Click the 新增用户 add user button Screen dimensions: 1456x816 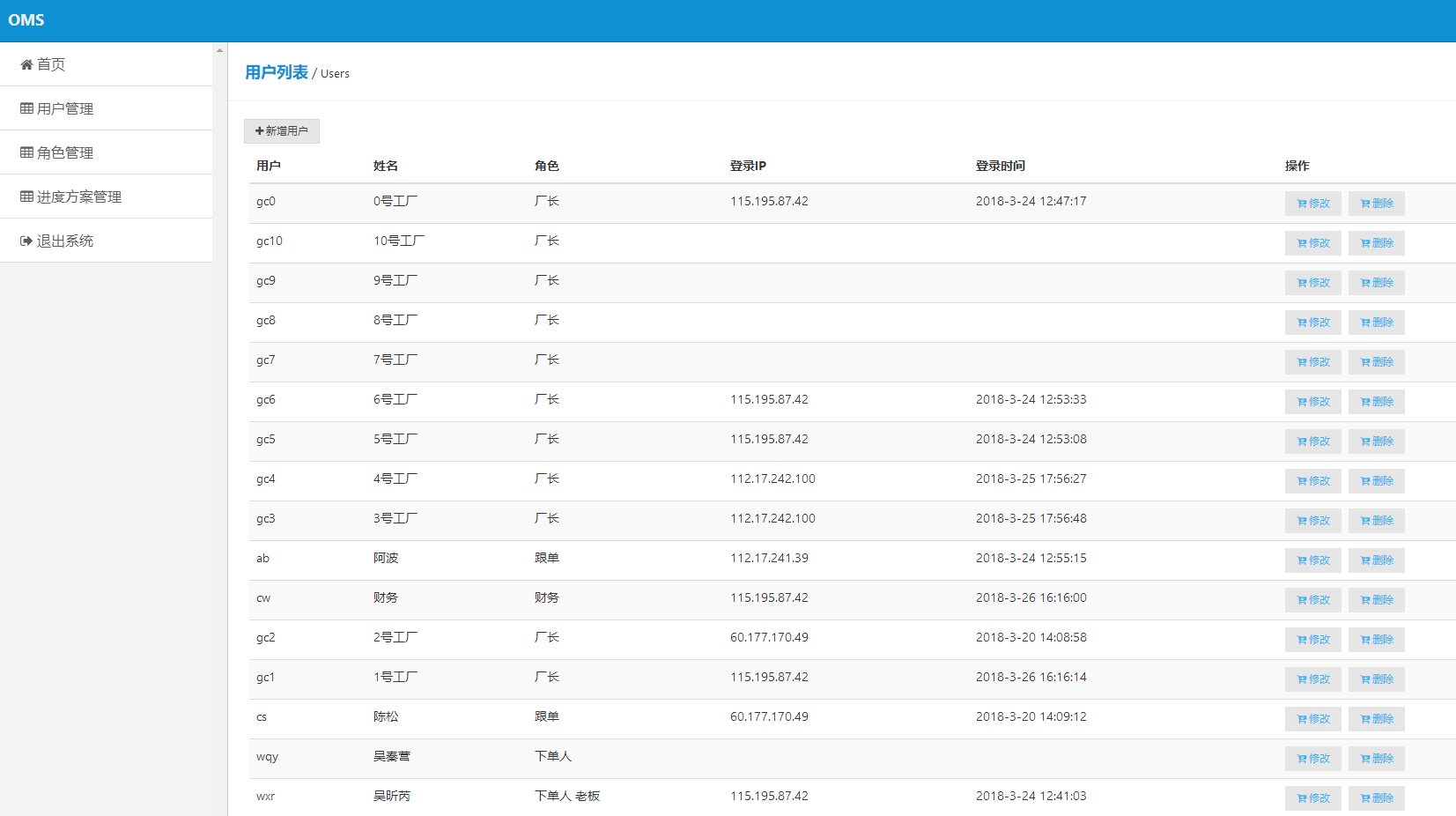282,131
